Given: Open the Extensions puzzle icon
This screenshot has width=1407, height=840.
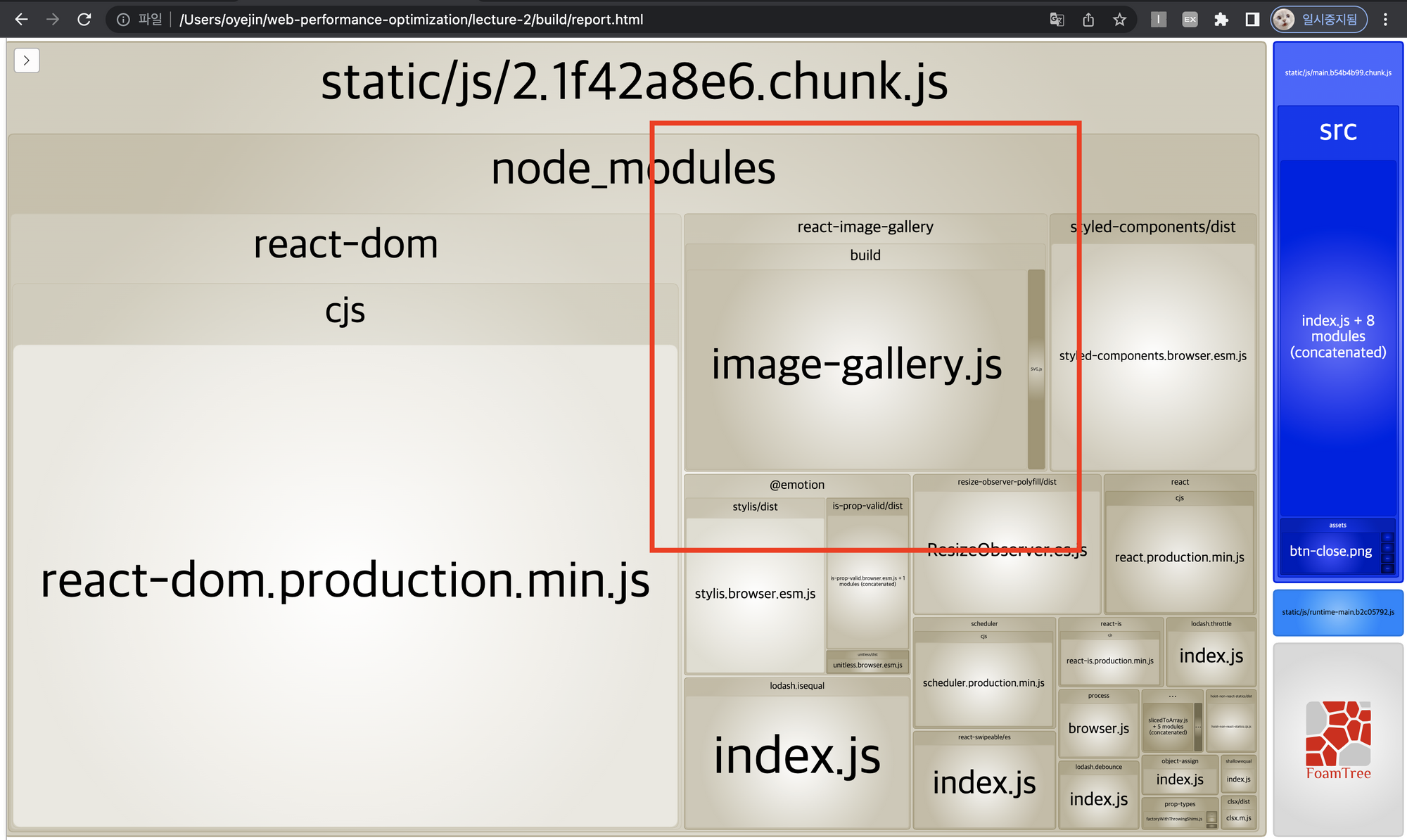Looking at the screenshot, I should pyautogui.click(x=1221, y=20).
